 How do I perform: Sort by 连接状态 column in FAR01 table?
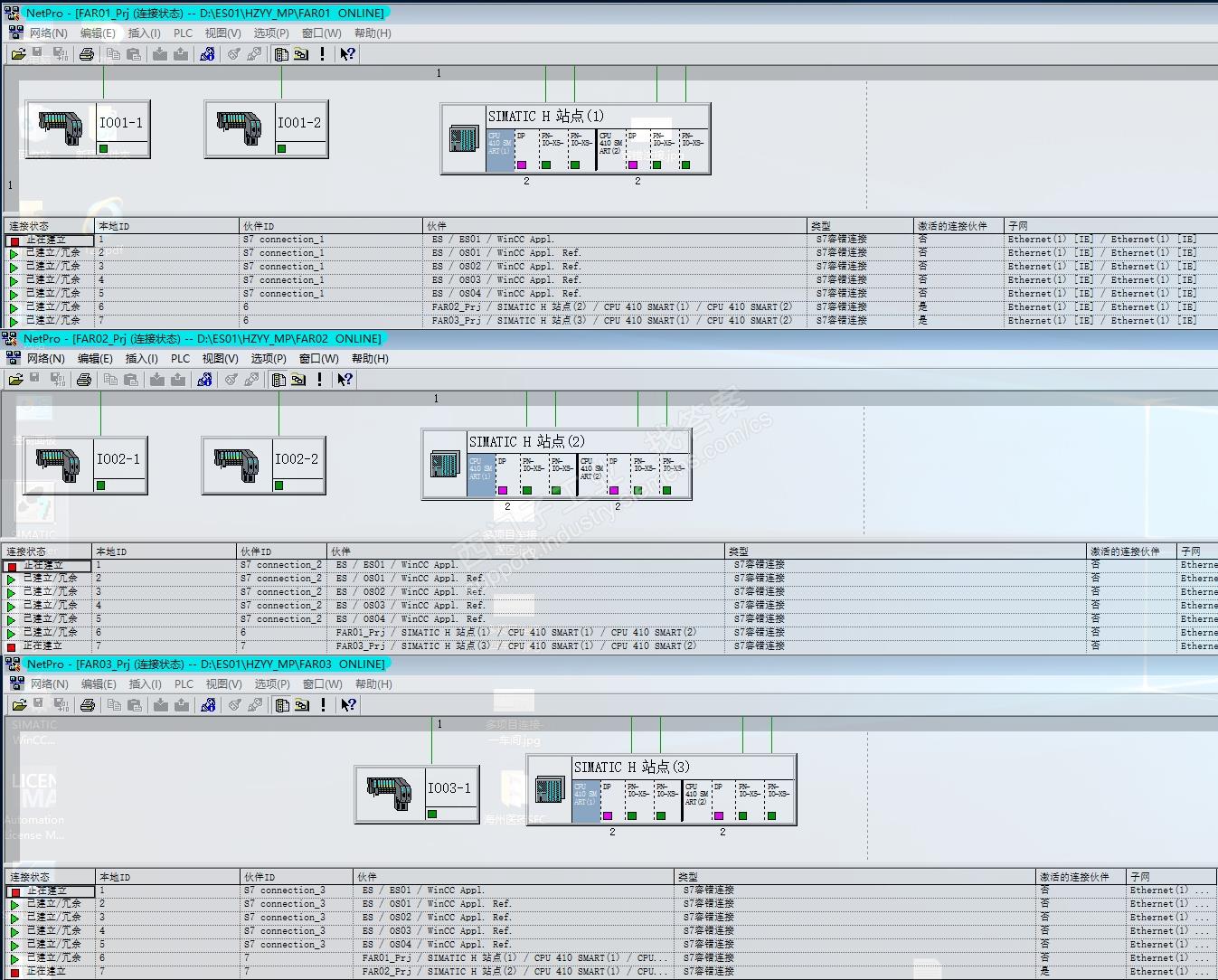[50, 226]
